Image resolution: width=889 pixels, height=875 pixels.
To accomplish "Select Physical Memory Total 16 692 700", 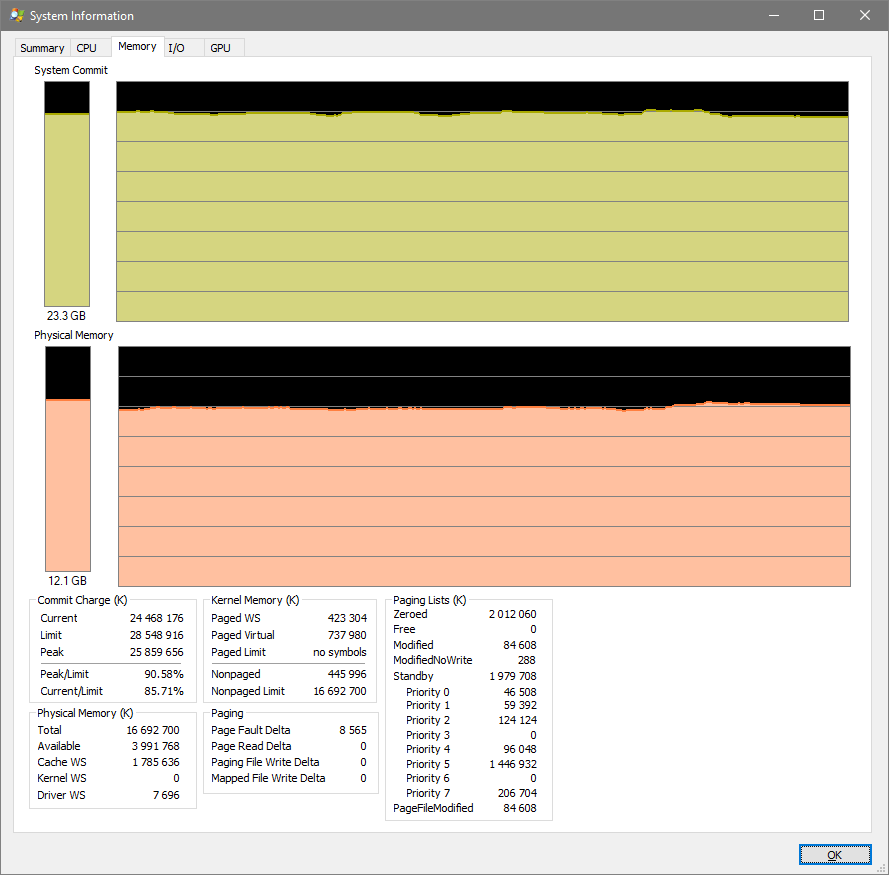I will tap(153, 730).
